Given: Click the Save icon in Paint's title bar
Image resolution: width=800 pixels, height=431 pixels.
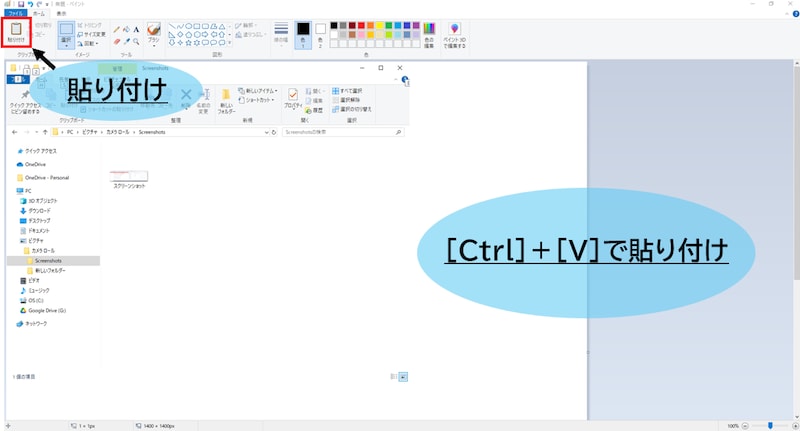Looking at the screenshot, I should pyautogui.click(x=21, y=4).
